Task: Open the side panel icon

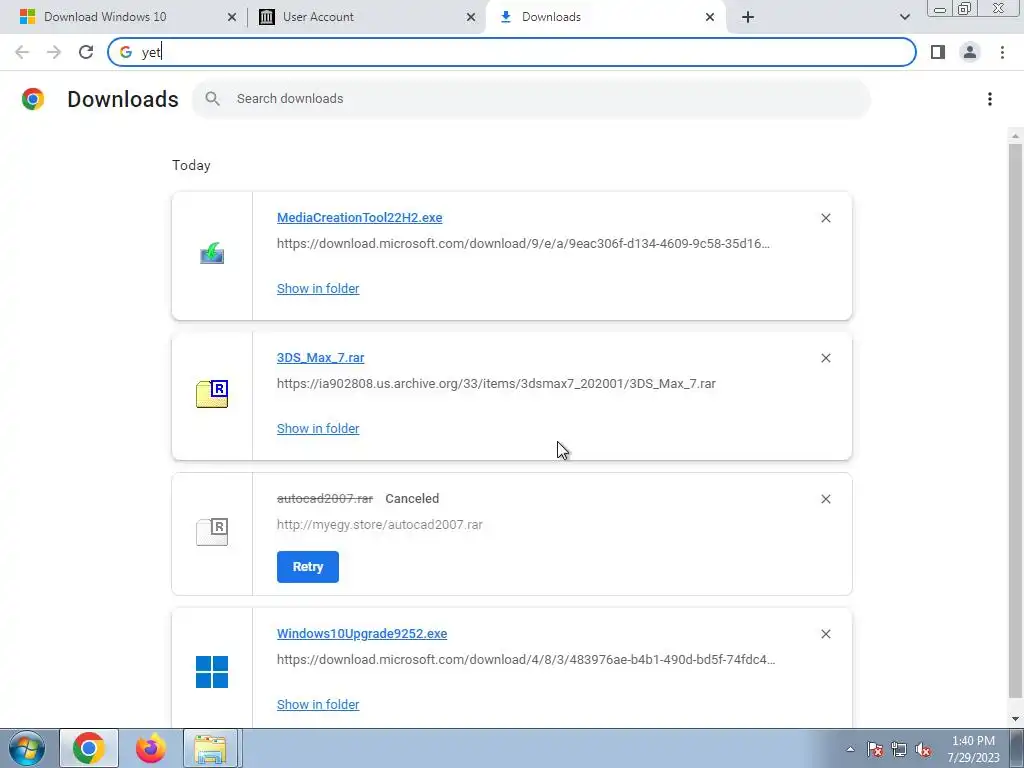Action: [938, 52]
